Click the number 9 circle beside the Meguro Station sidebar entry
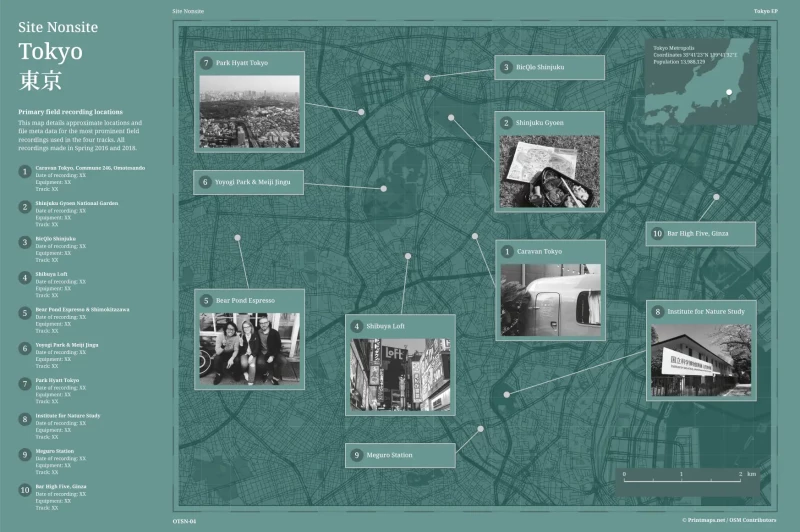 [24, 454]
